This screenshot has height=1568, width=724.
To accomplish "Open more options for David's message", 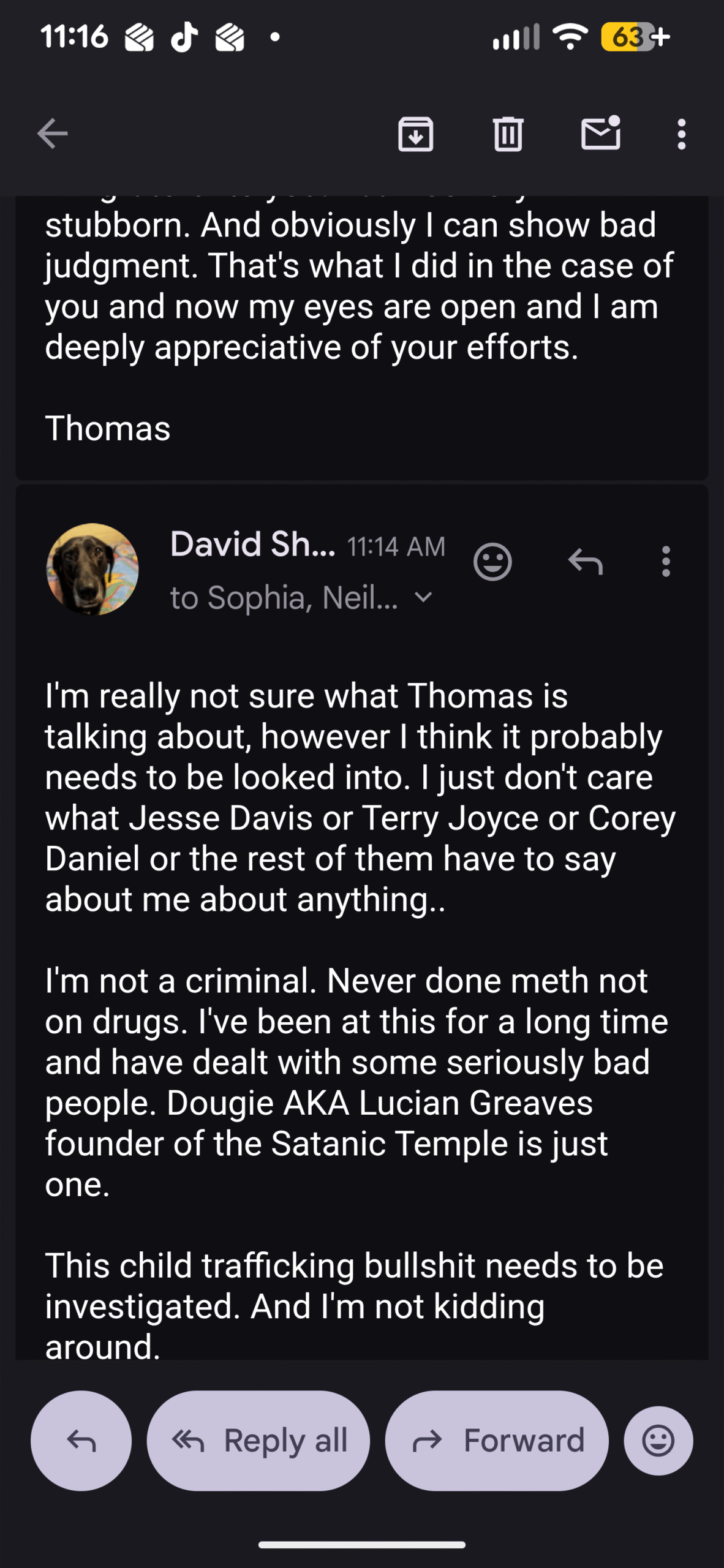I will pyautogui.click(x=666, y=561).
